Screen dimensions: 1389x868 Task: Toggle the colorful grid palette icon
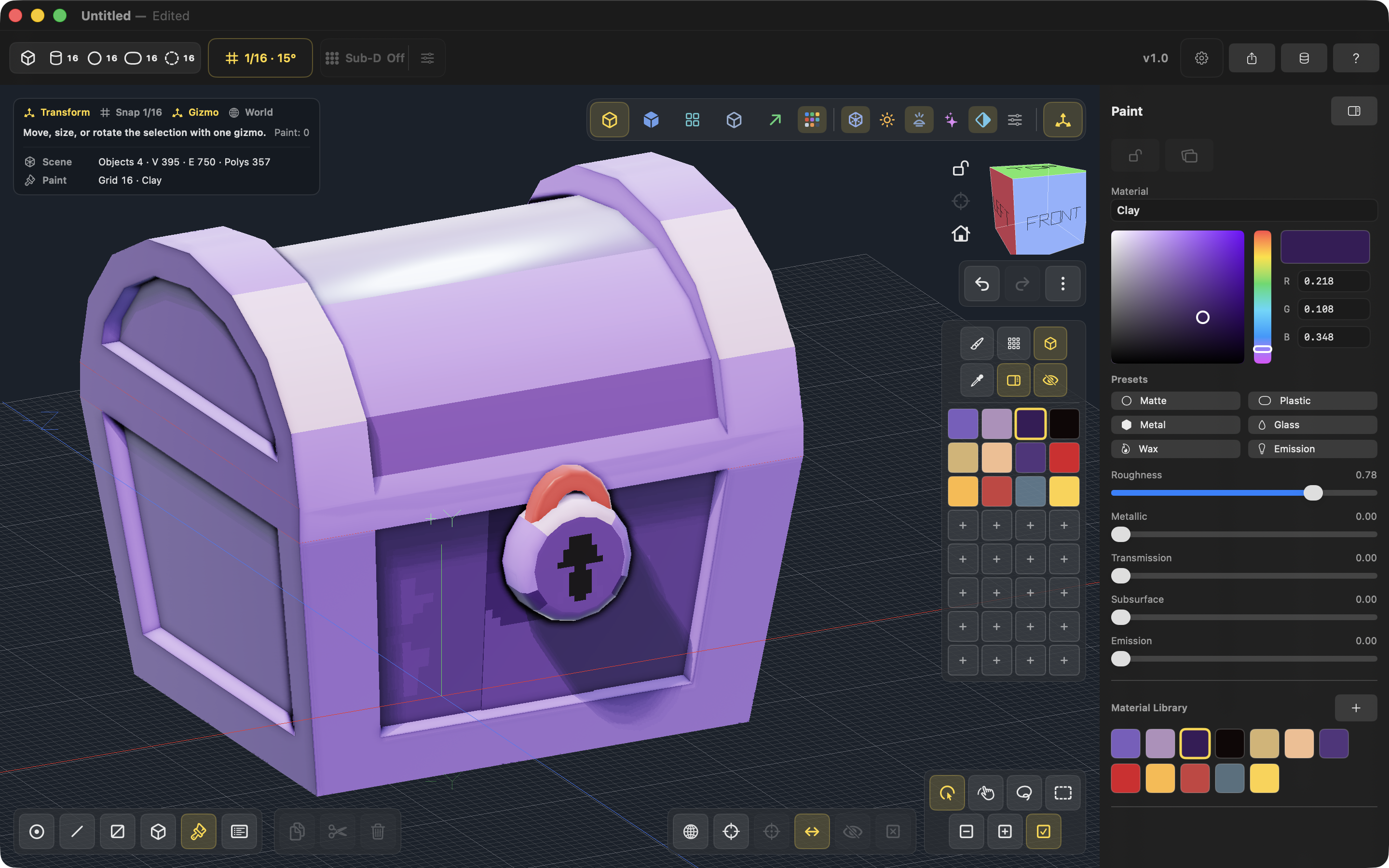point(812,120)
